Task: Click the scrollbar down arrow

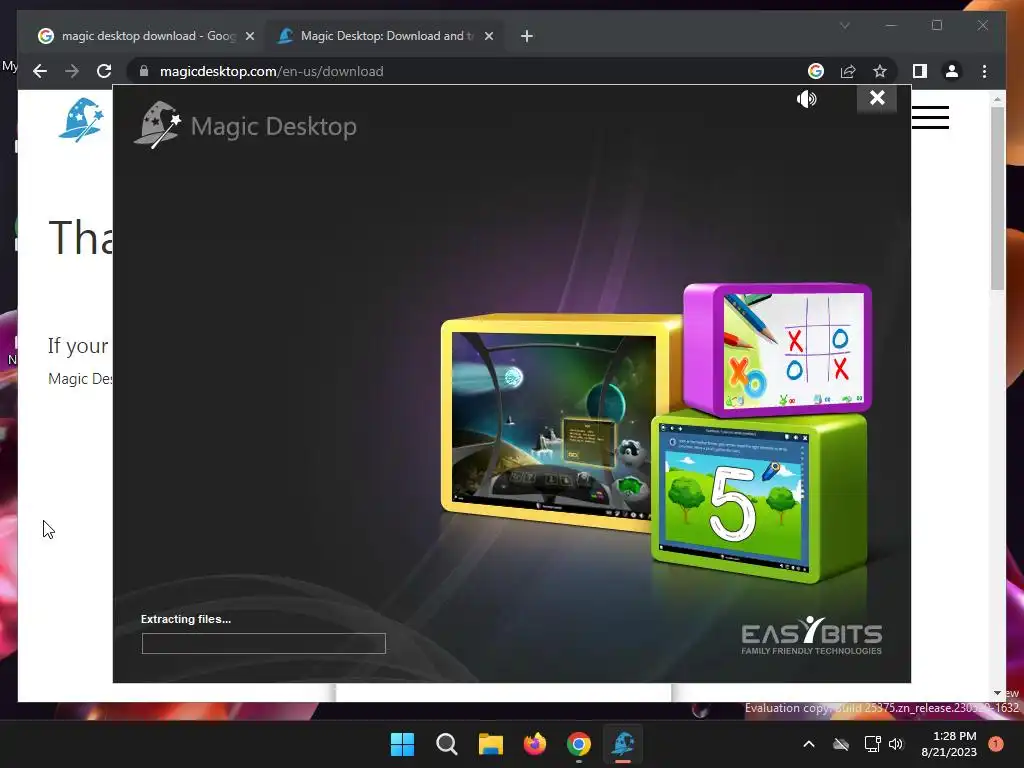Action: [x=997, y=693]
